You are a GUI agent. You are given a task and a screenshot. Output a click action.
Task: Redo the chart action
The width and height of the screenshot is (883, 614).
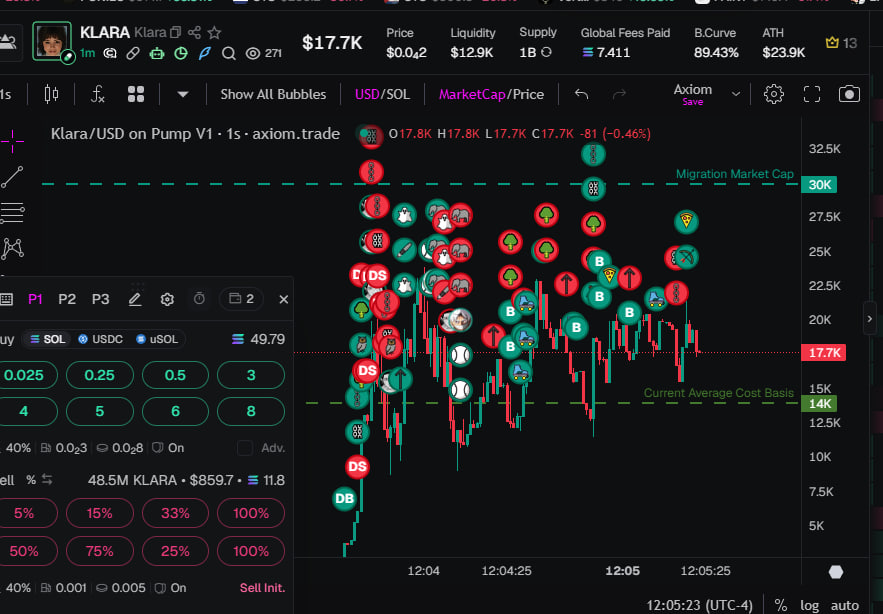(619, 94)
